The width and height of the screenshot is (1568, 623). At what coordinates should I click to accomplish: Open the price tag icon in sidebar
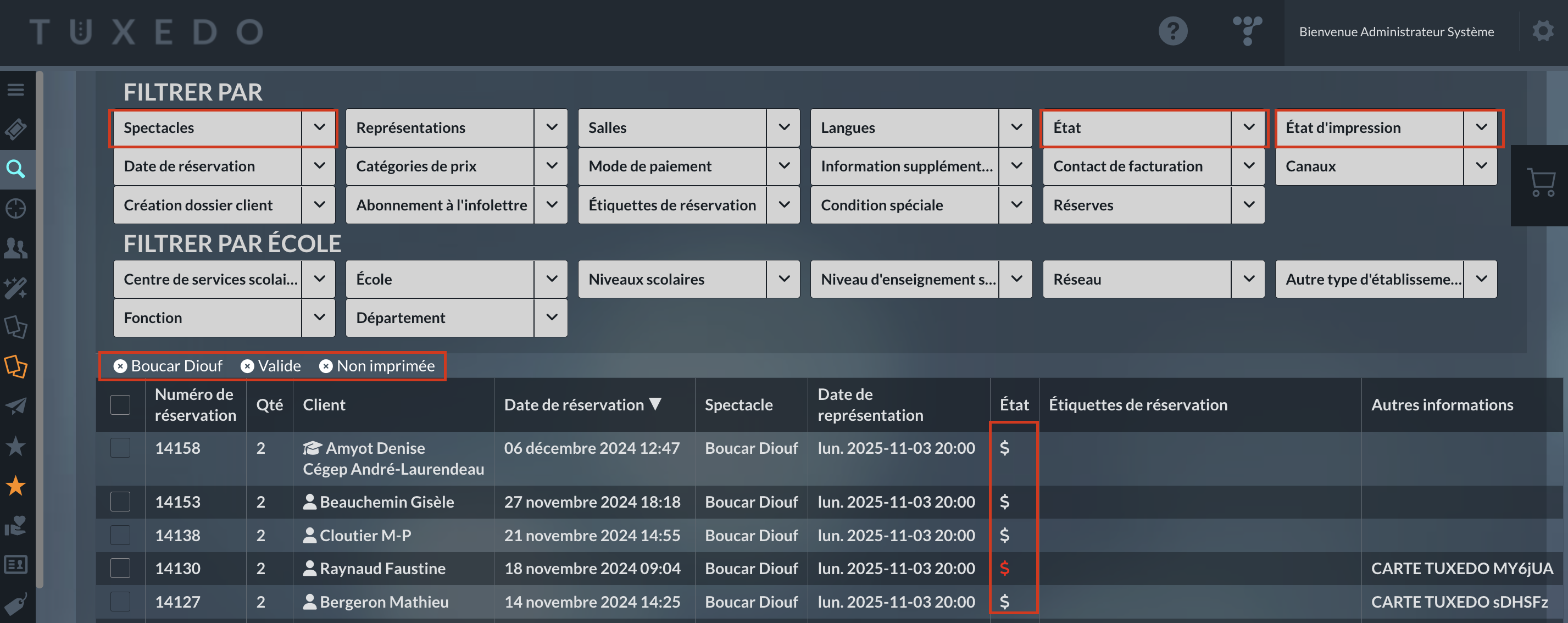pos(16,604)
